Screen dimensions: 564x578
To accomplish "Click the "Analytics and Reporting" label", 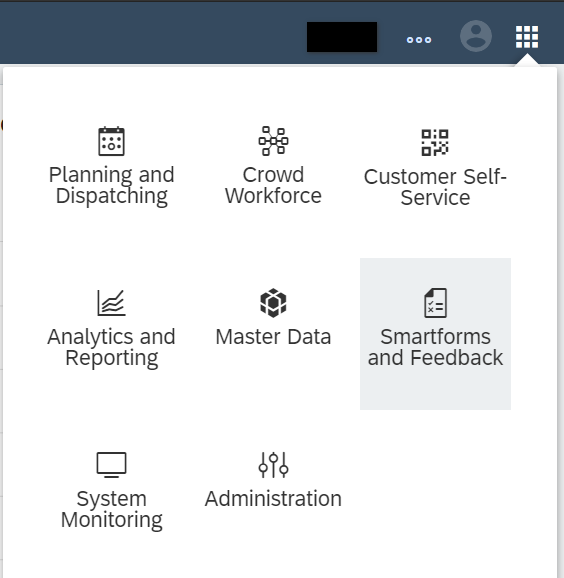I will click(111, 348).
